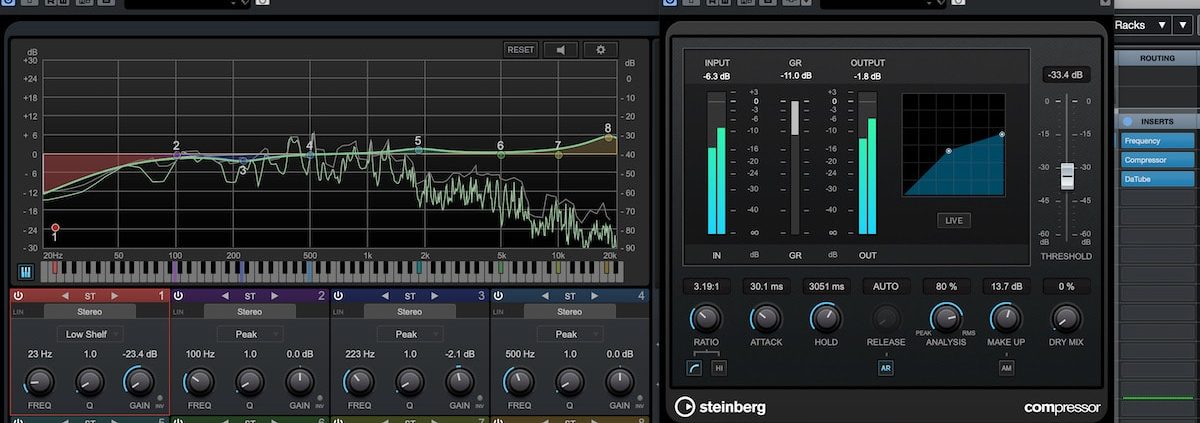The image size is (1200, 423).
Task: Enable the HI ratio button
Action: [718, 367]
